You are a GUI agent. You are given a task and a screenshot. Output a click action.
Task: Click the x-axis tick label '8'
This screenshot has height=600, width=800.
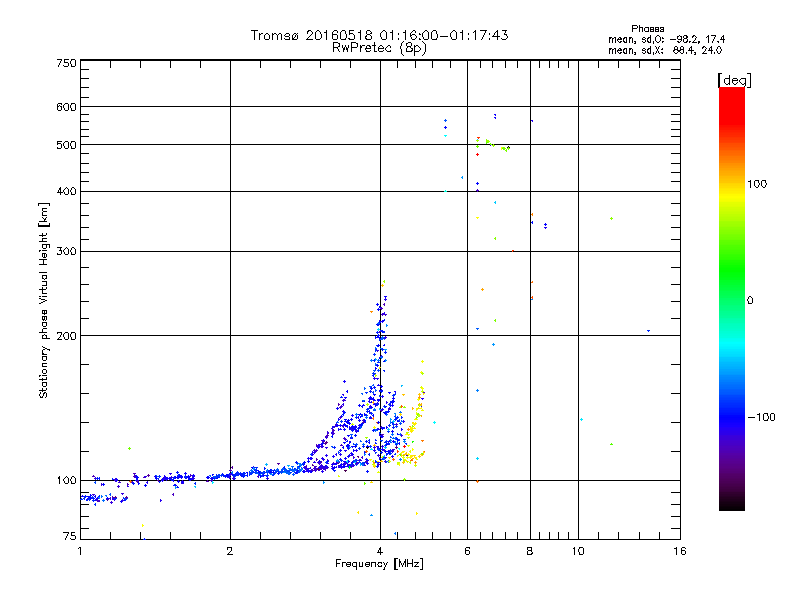click(x=530, y=551)
